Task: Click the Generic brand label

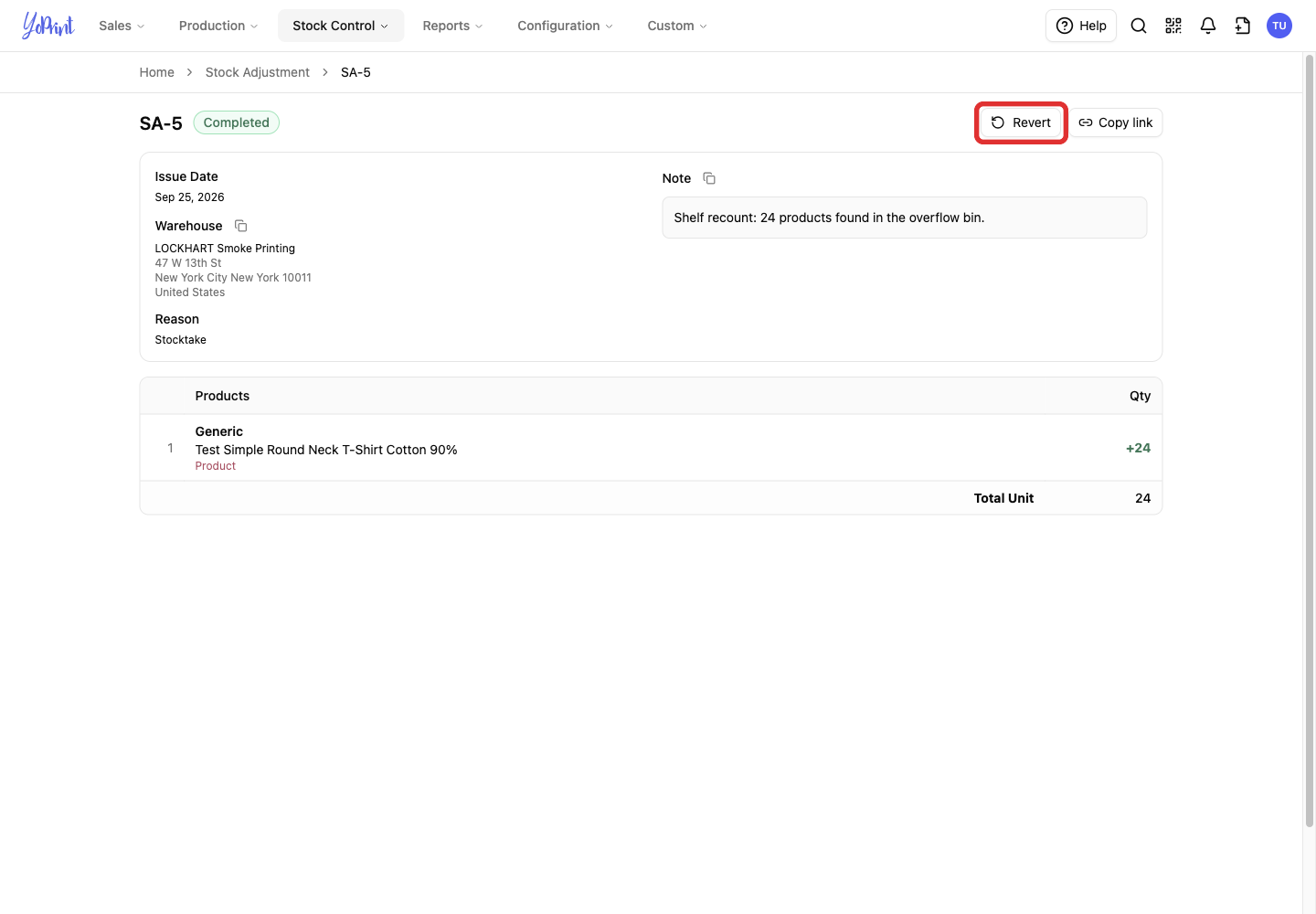Action: (x=219, y=431)
